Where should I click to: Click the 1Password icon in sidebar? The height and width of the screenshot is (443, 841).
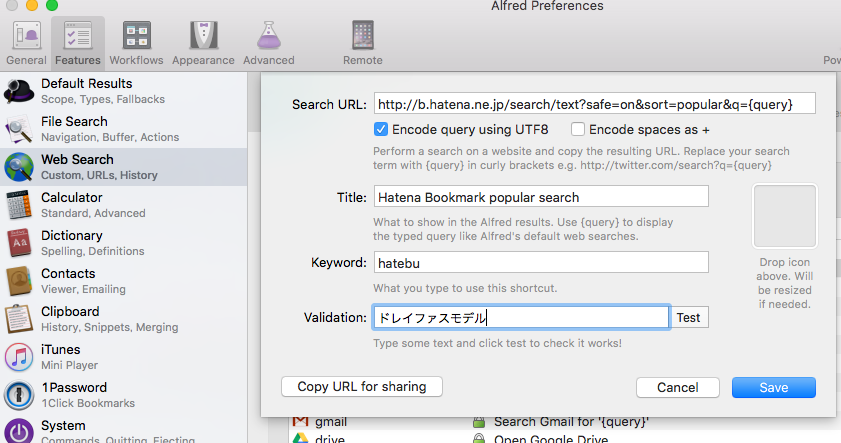coord(19,395)
